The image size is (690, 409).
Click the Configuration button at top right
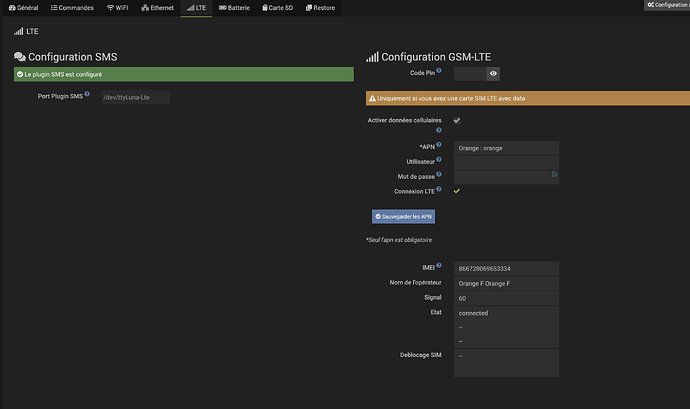tap(667, 5)
